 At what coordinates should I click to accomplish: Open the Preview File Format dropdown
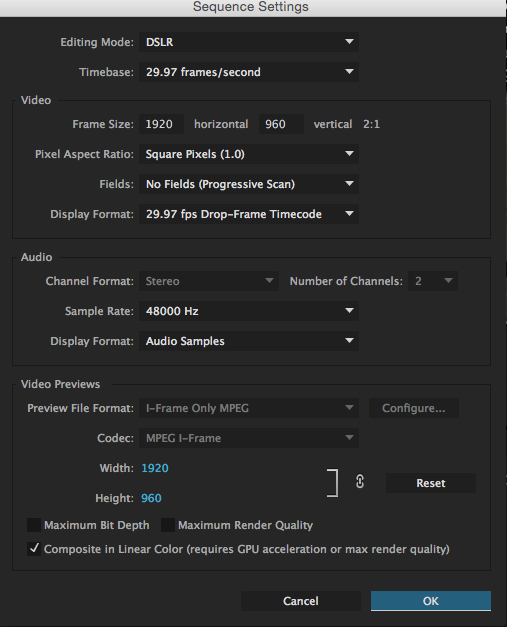pyautogui.click(x=249, y=408)
